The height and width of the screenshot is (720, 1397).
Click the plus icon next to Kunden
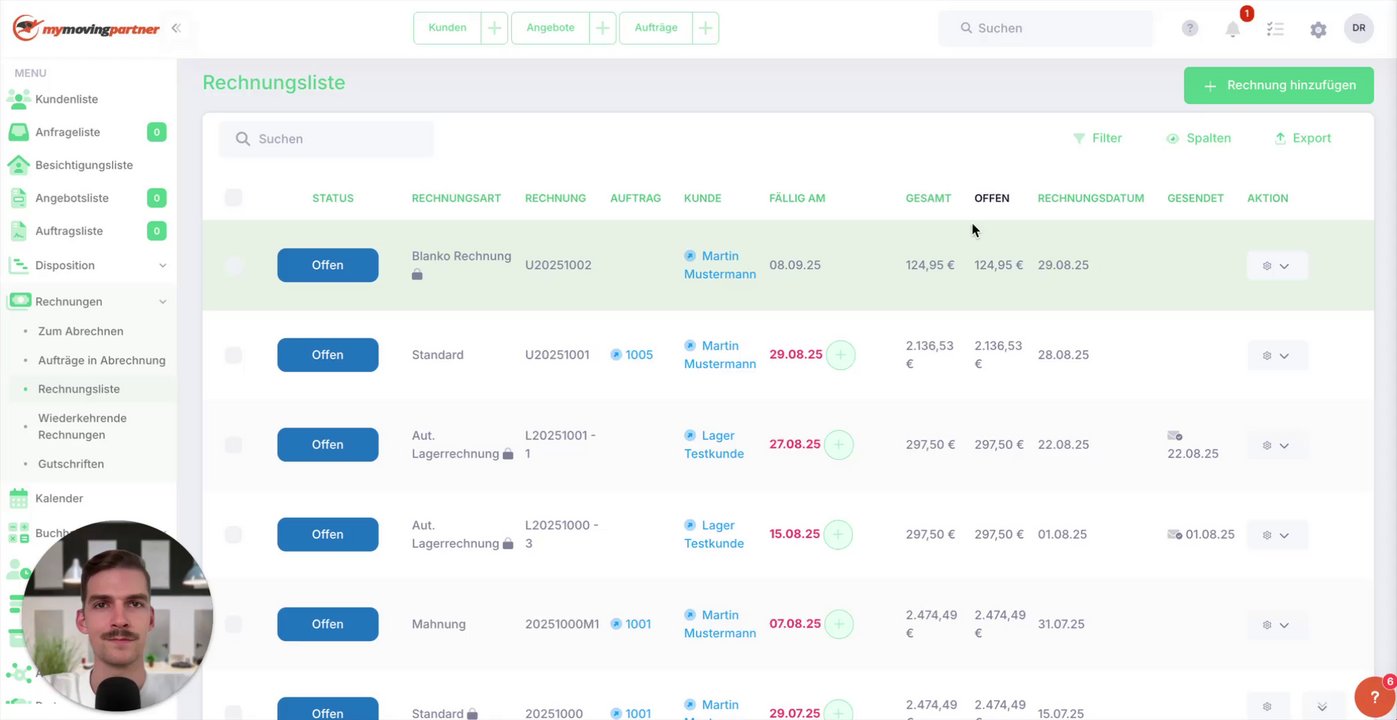click(x=494, y=28)
